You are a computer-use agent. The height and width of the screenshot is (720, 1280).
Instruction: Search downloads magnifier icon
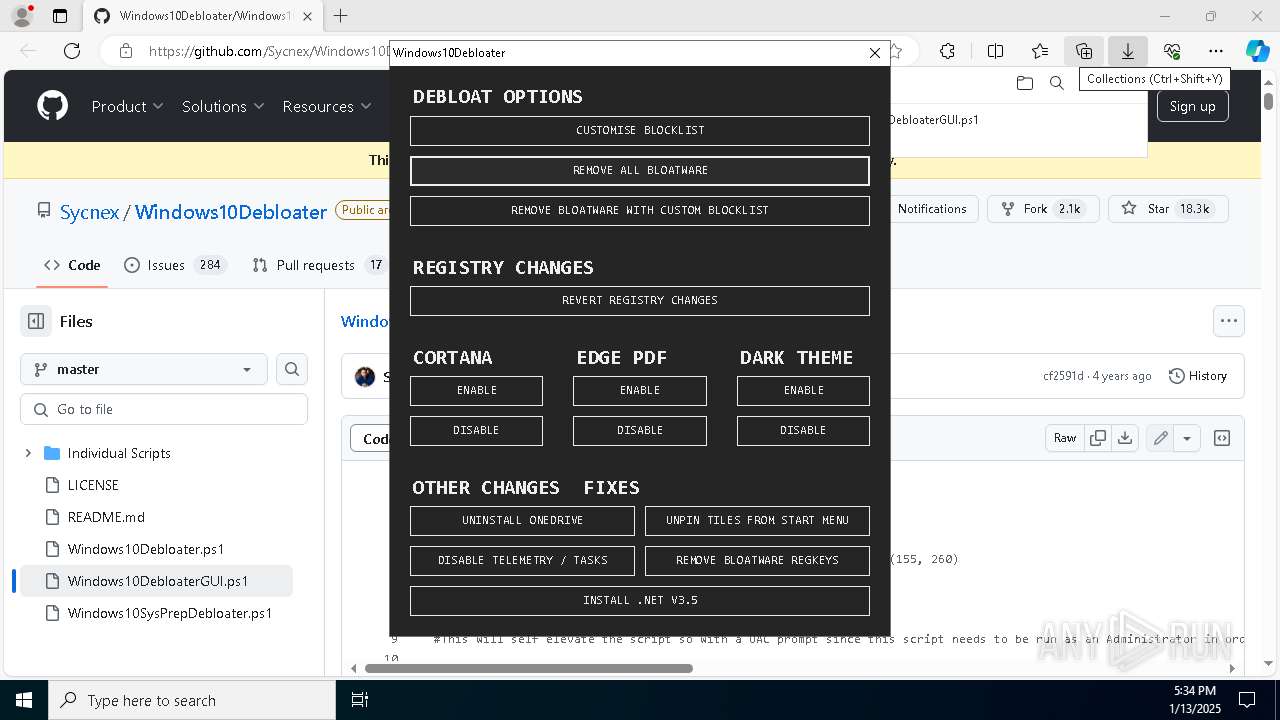(x=1057, y=83)
